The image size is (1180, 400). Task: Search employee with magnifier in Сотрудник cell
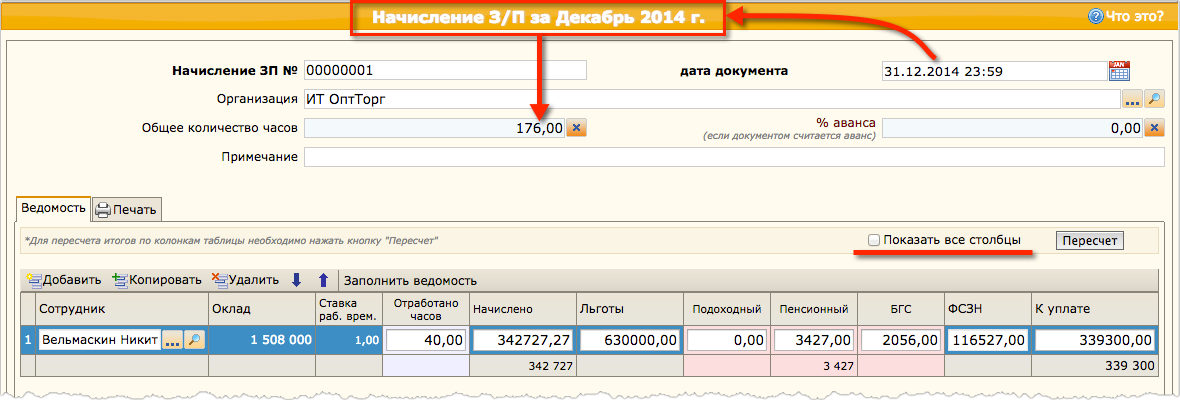(195, 341)
